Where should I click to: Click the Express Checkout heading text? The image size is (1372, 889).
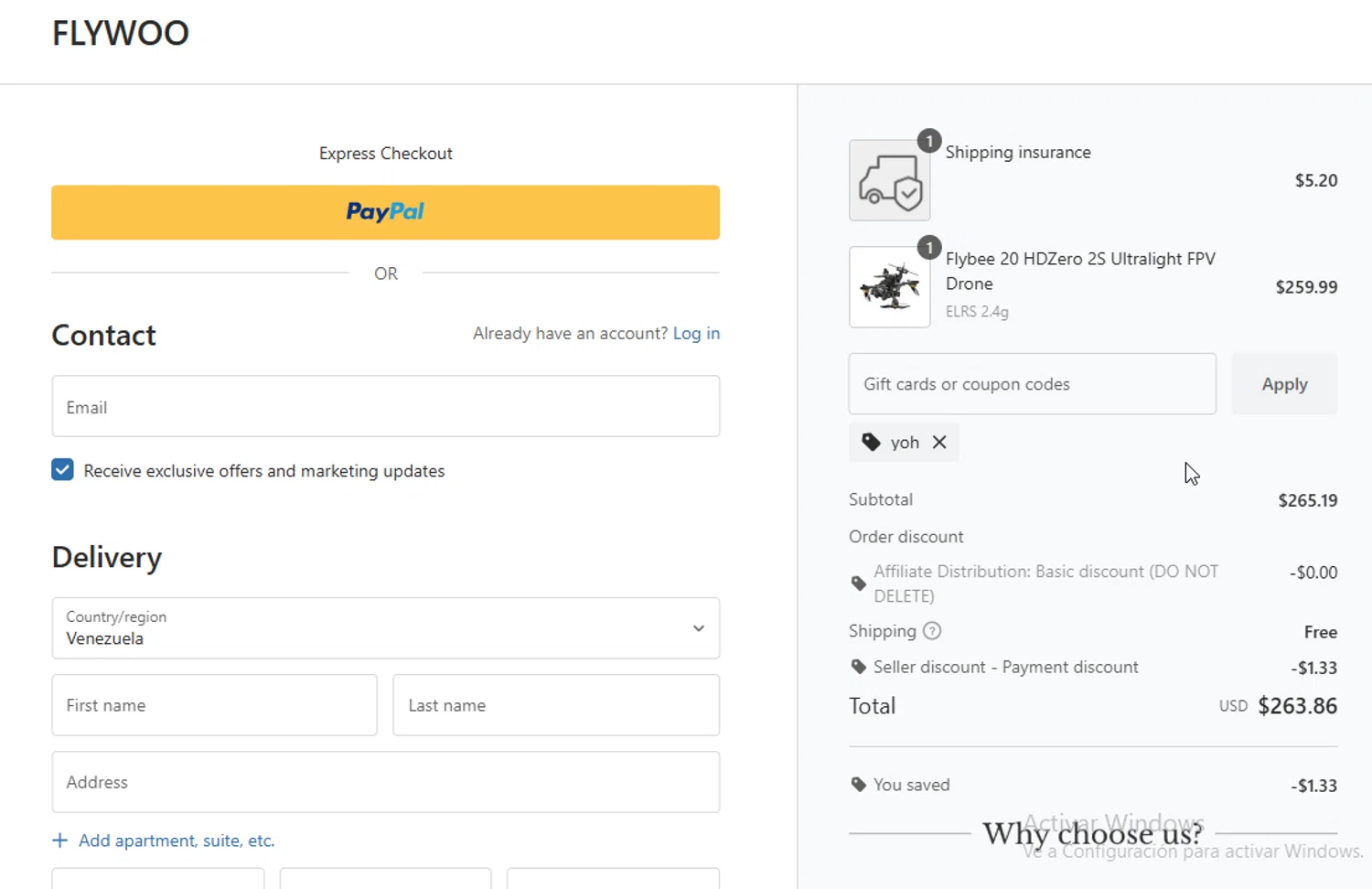pyautogui.click(x=385, y=154)
